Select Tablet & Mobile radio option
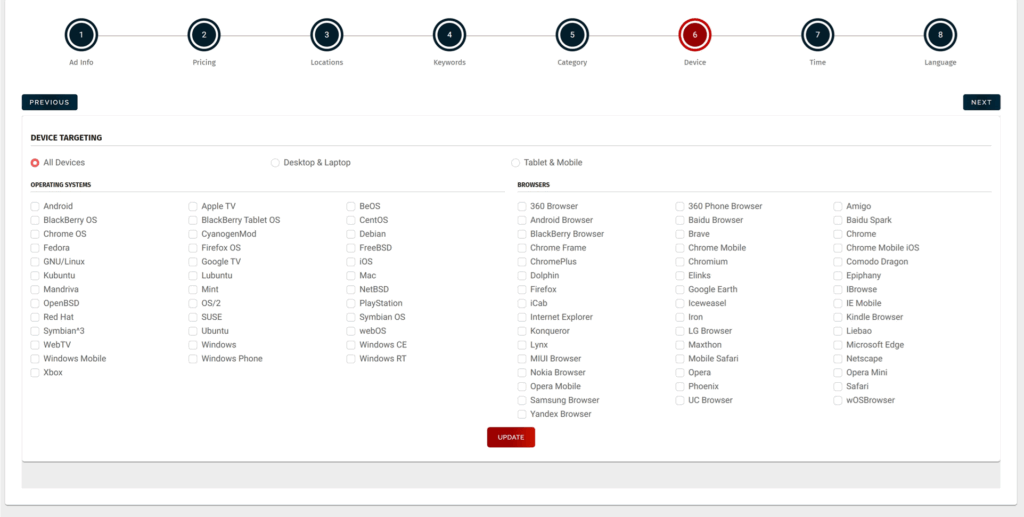The width and height of the screenshot is (1024, 517). (516, 163)
